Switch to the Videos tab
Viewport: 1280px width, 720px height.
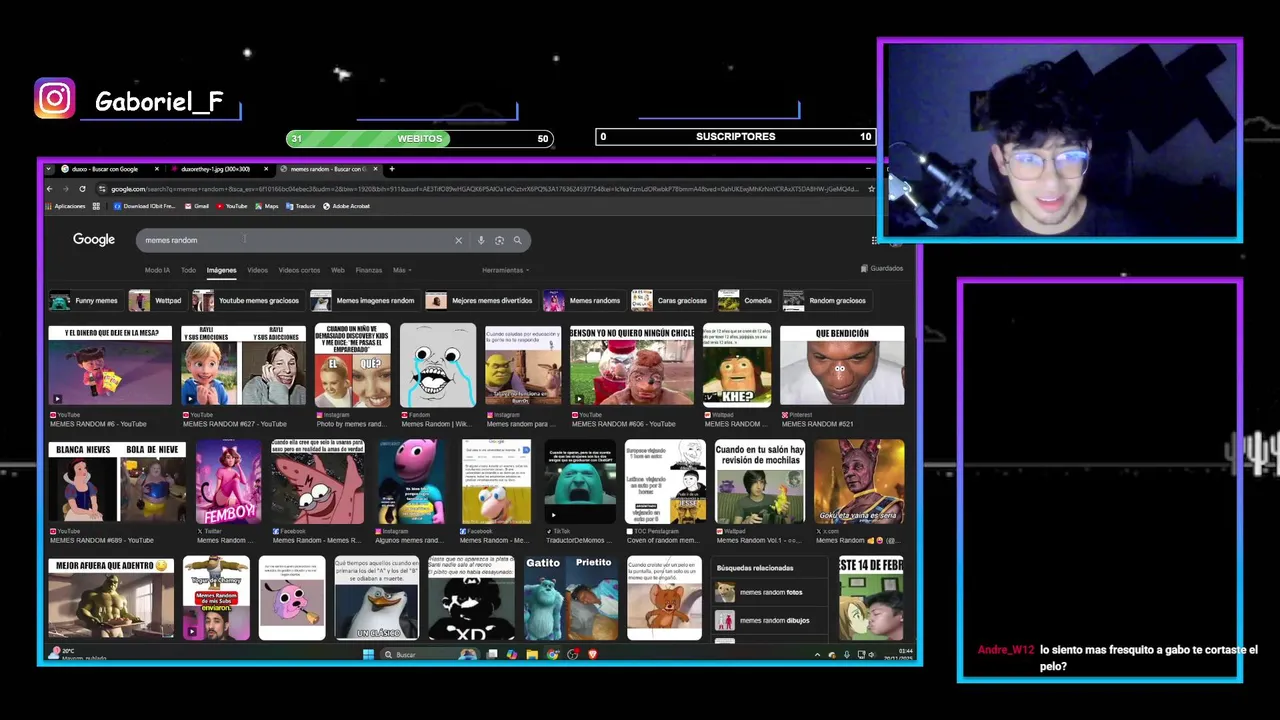point(257,270)
